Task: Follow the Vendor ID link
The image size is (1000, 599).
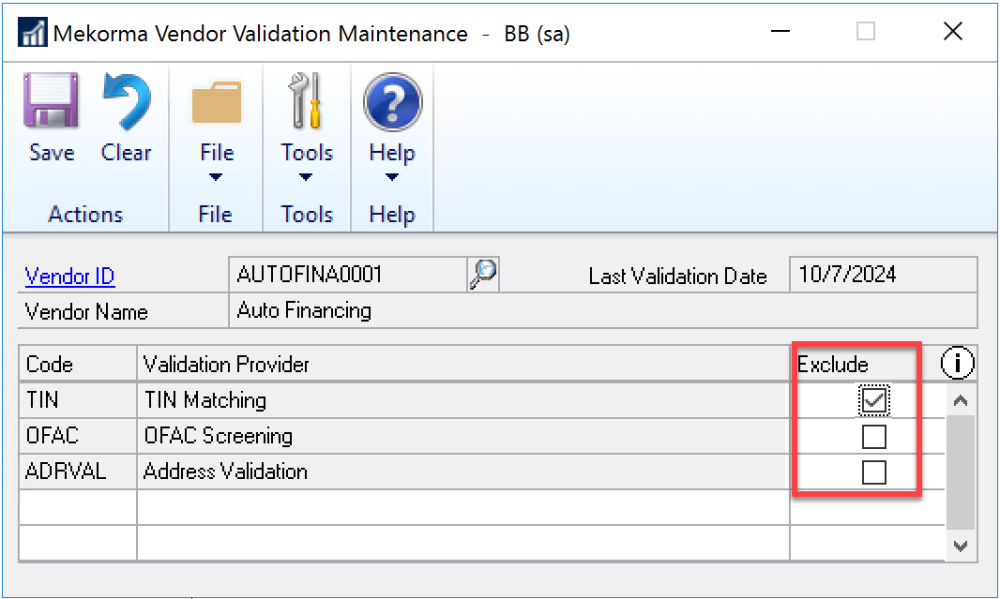Action: tap(70, 277)
